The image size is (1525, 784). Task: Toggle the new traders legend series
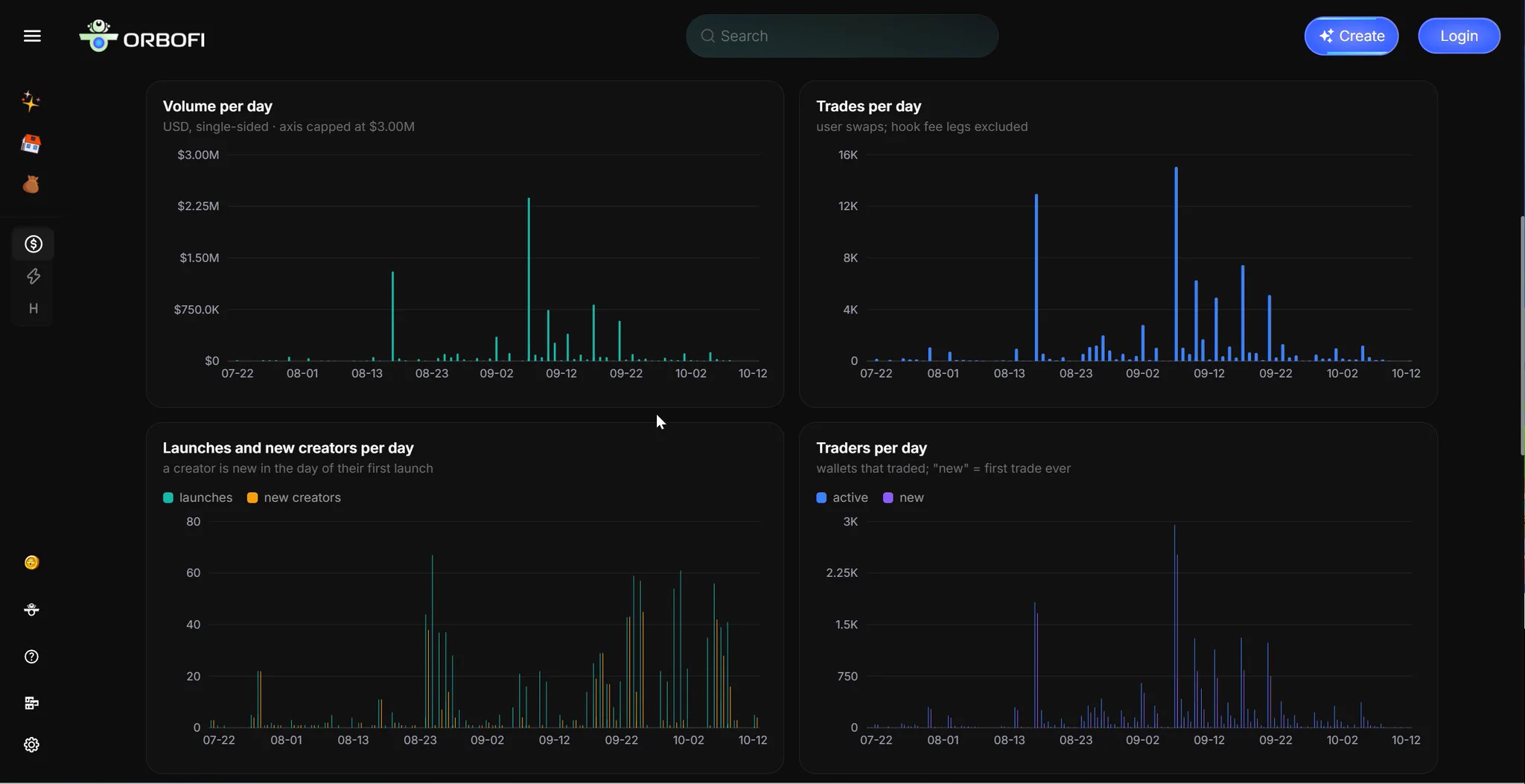[903, 497]
